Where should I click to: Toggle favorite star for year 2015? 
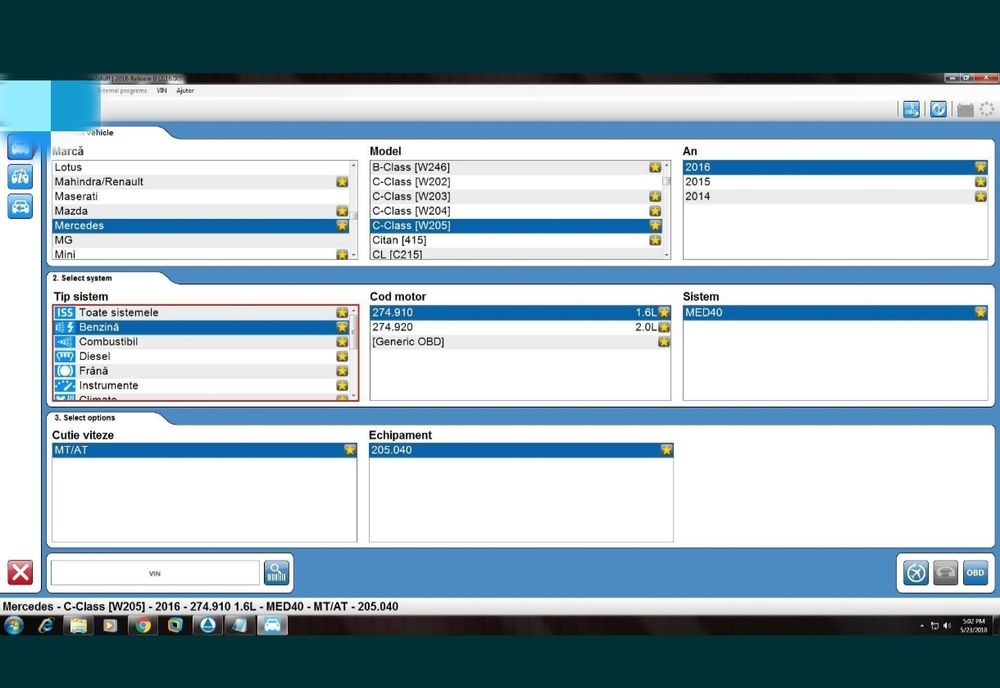pos(980,182)
